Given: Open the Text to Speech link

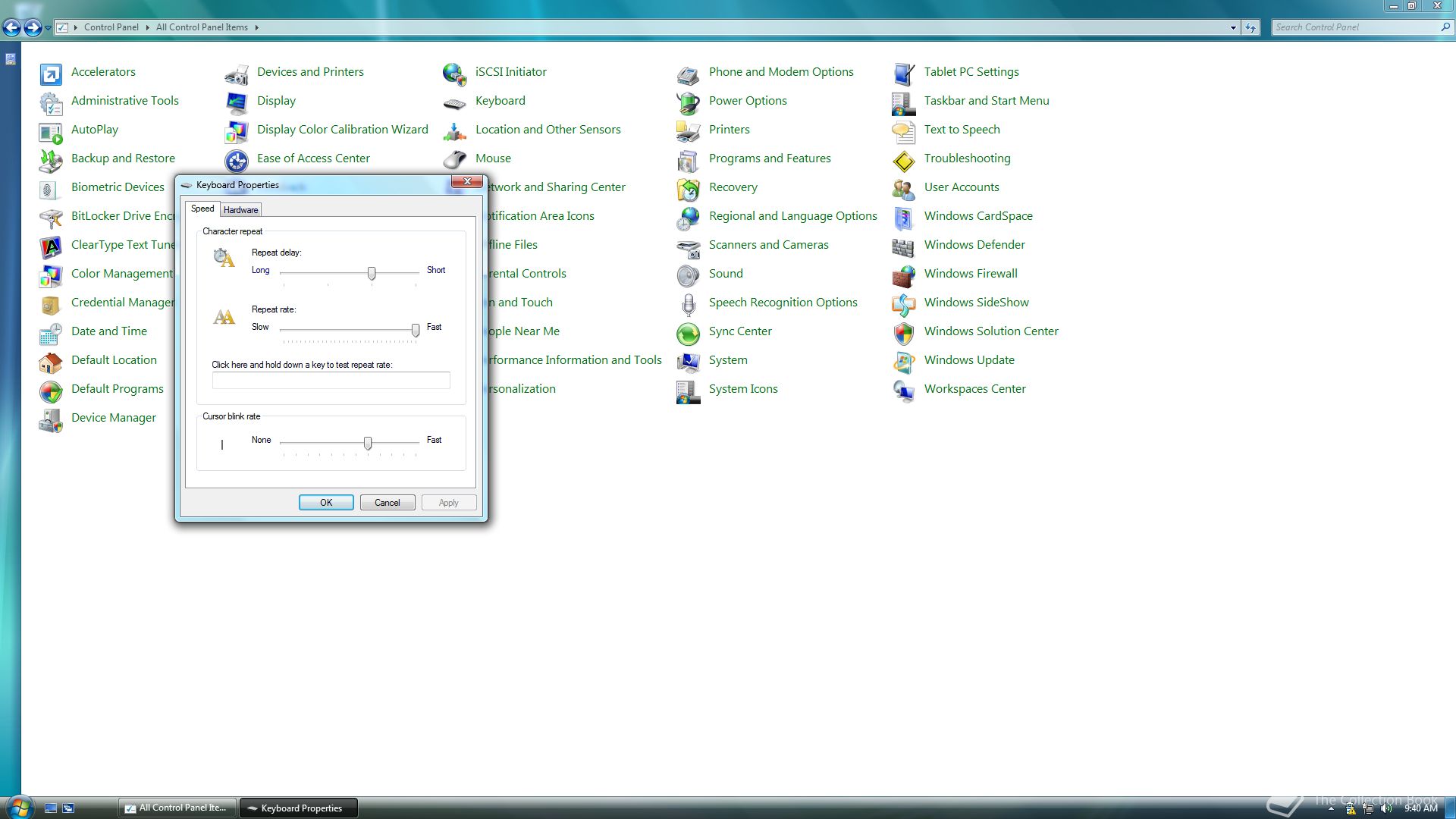Looking at the screenshot, I should point(962,130).
